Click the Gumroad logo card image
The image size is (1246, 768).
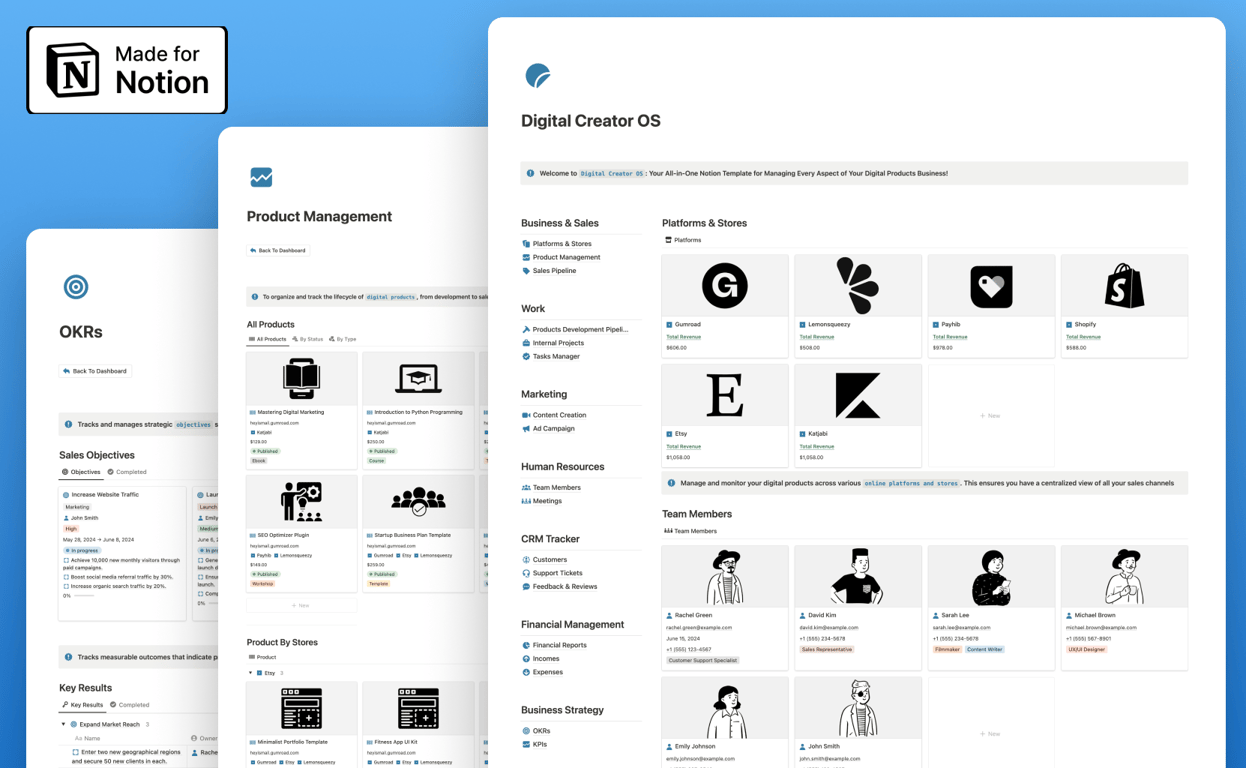[725, 286]
